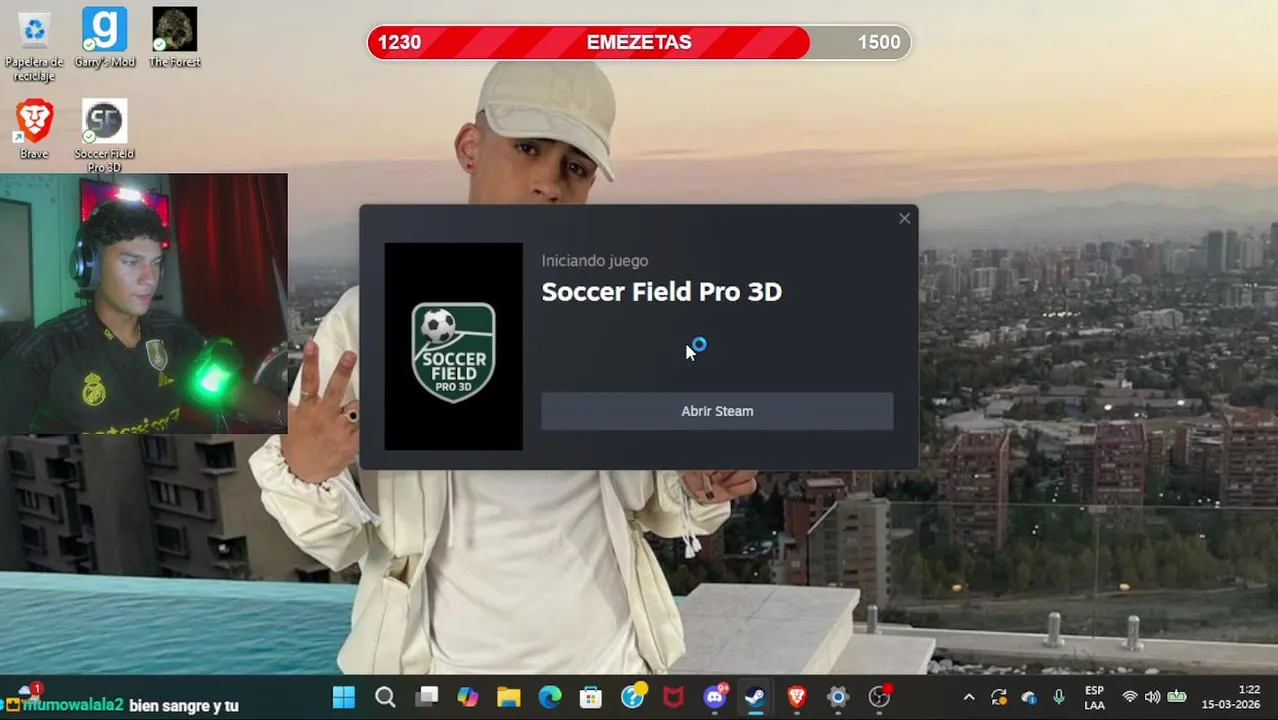Open File Explorer from taskbar
Screen dimensions: 1278x720
point(509,697)
